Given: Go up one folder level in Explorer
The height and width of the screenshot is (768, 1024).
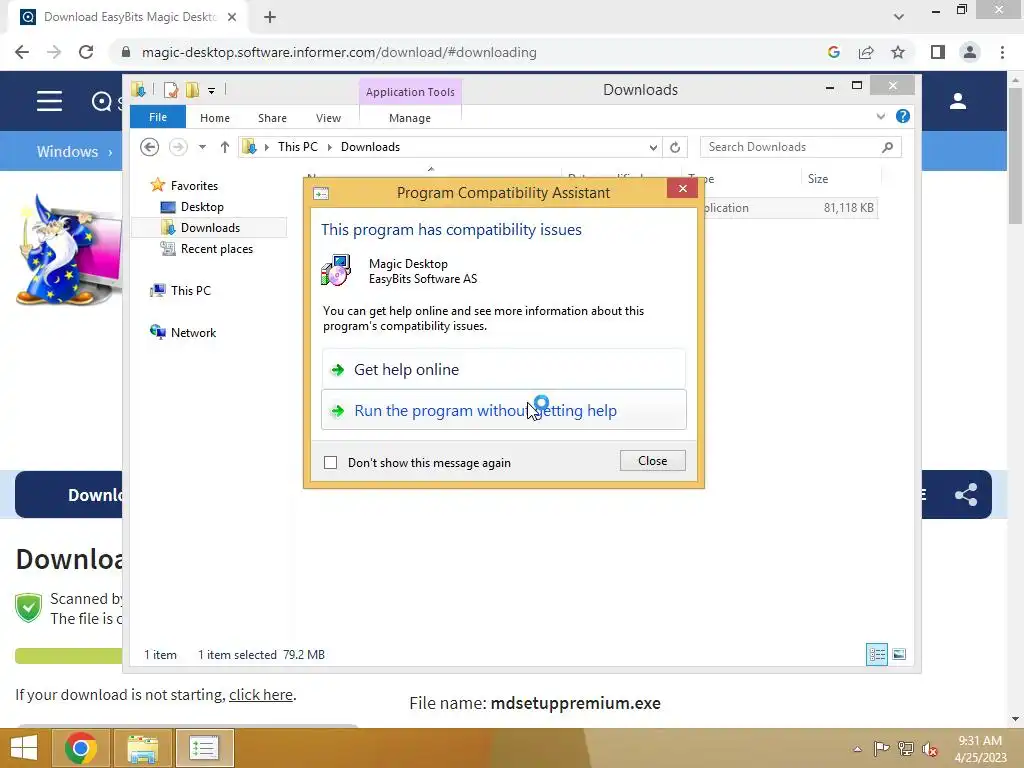Looking at the screenshot, I should point(225,147).
